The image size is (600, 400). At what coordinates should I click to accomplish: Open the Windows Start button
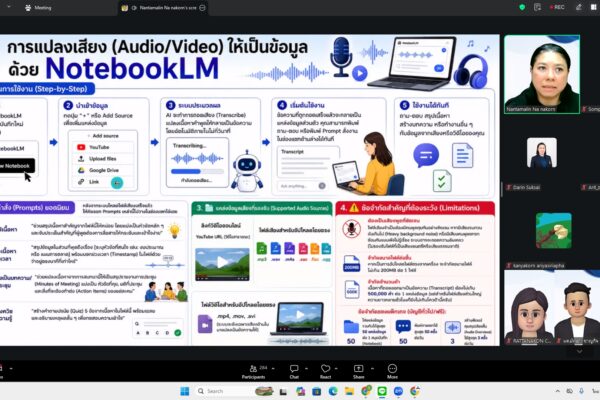click(x=185, y=391)
